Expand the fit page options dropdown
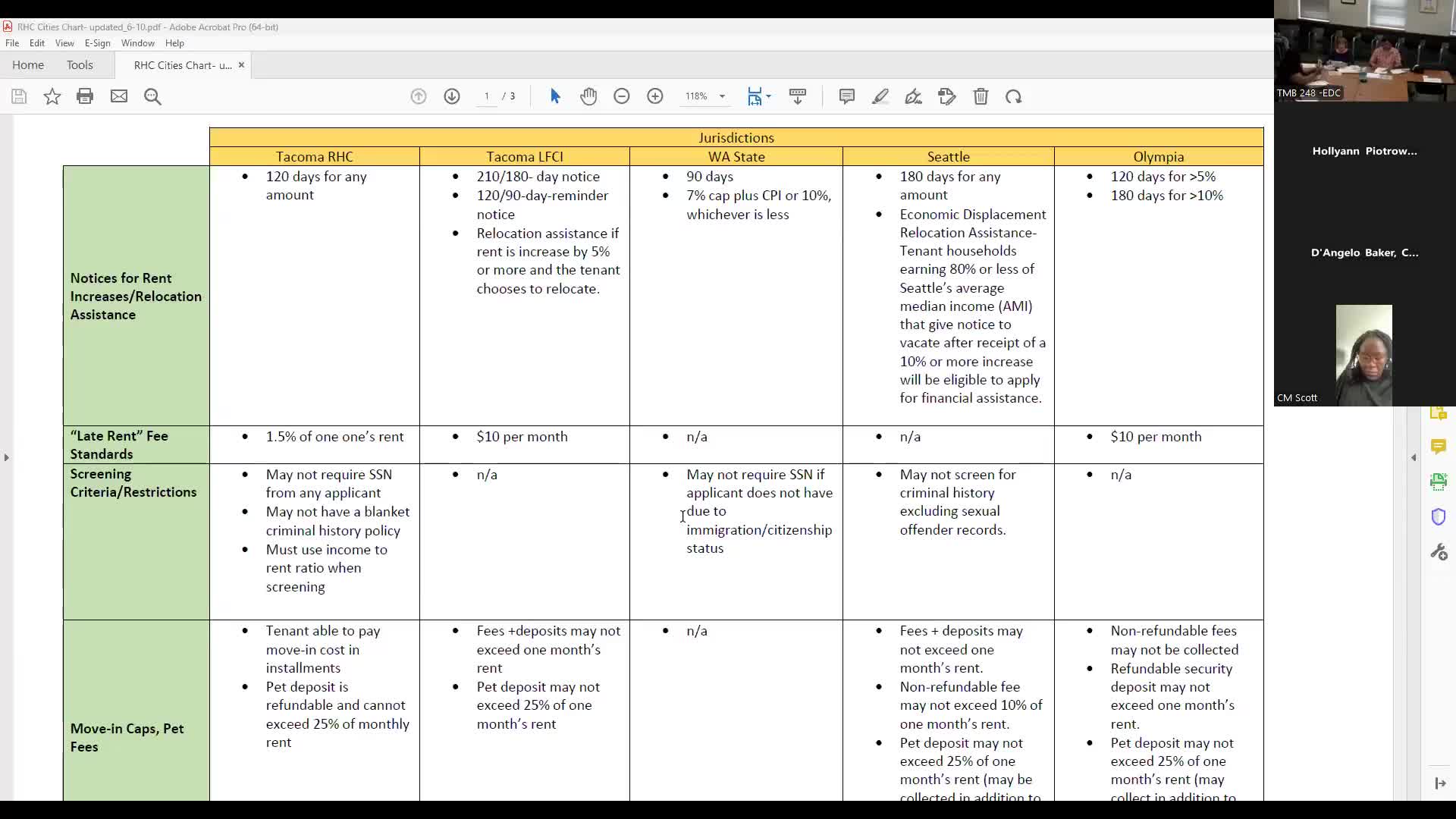The image size is (1456, 819). (769, 96)
